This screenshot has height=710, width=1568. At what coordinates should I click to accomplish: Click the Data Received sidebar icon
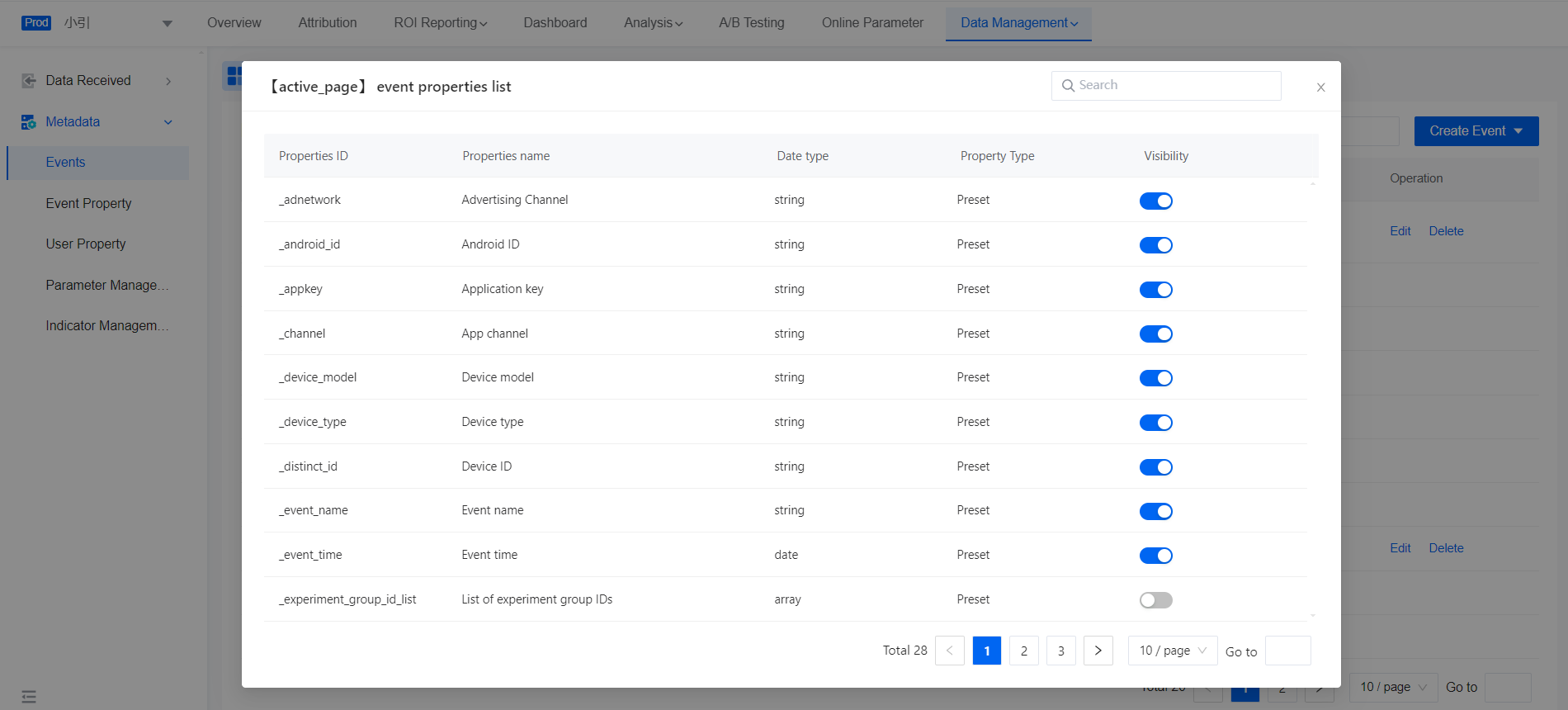coord(29,81)
